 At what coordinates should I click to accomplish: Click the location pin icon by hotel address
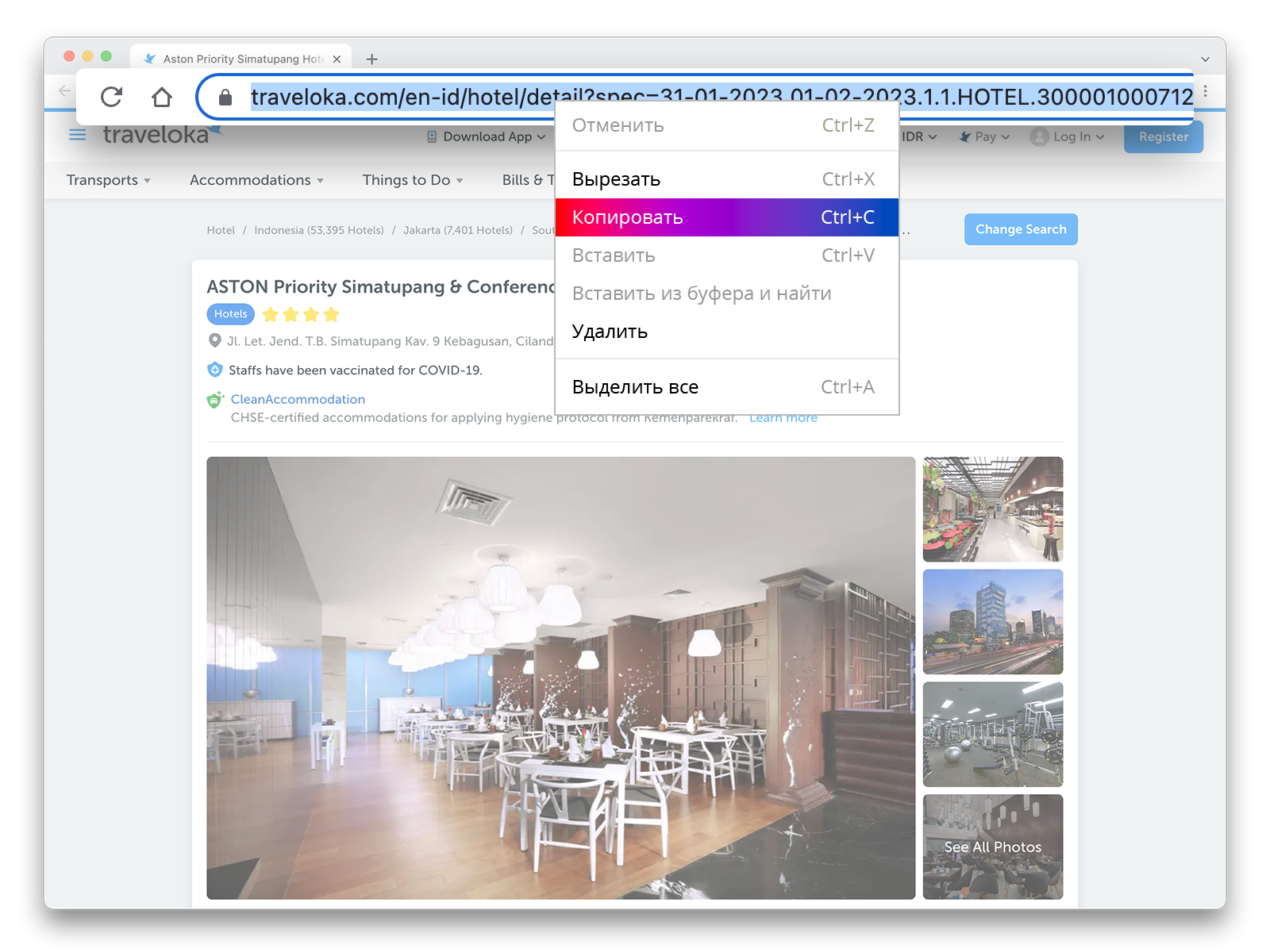click(214, 340)
